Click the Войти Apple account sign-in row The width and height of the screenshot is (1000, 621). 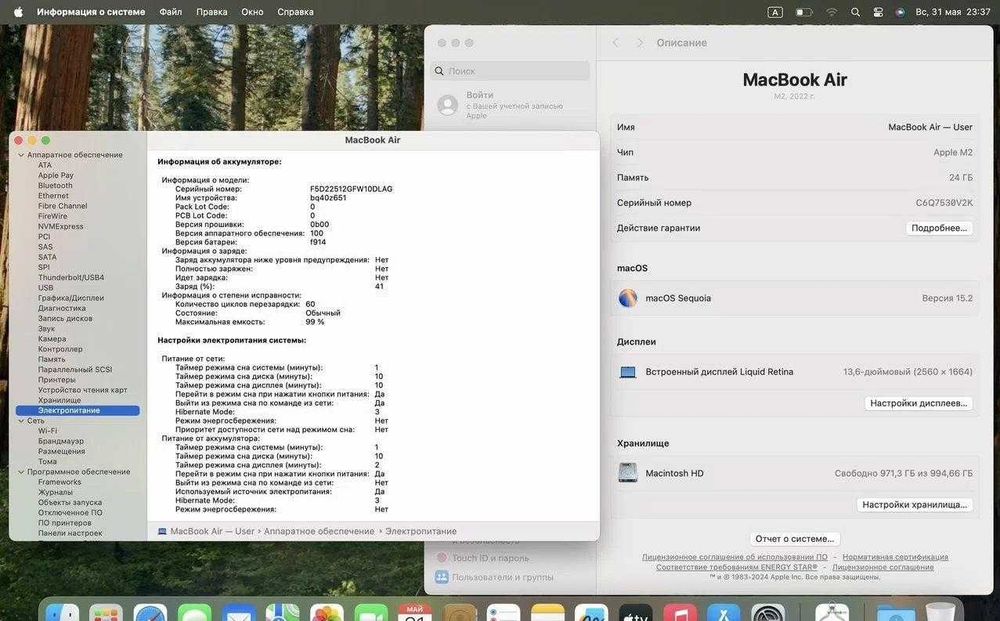tap(510, 105)
